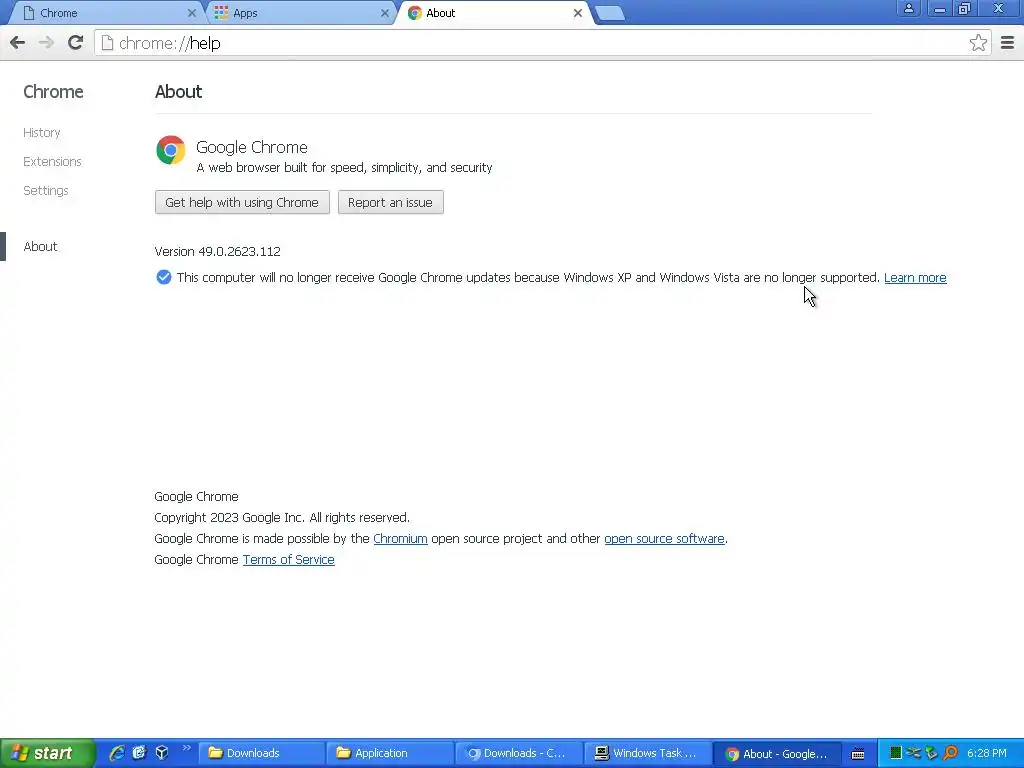1024x768 pixels.
Task: Switch to Windows Task Manager in the taskbar
Action: tap(647, 754)
